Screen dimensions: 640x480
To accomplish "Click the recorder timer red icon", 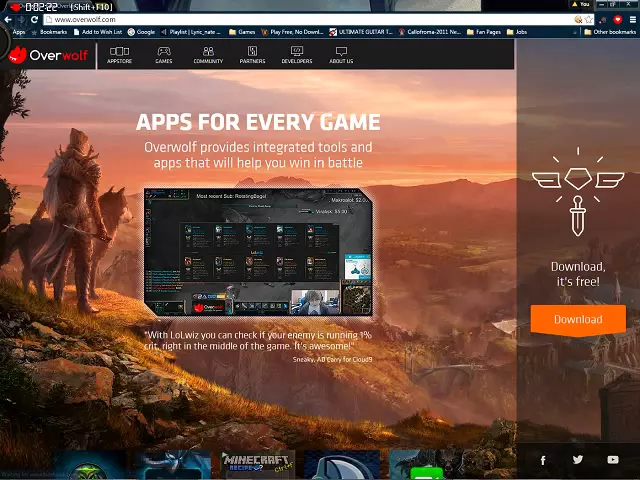I will coord(16,7).
